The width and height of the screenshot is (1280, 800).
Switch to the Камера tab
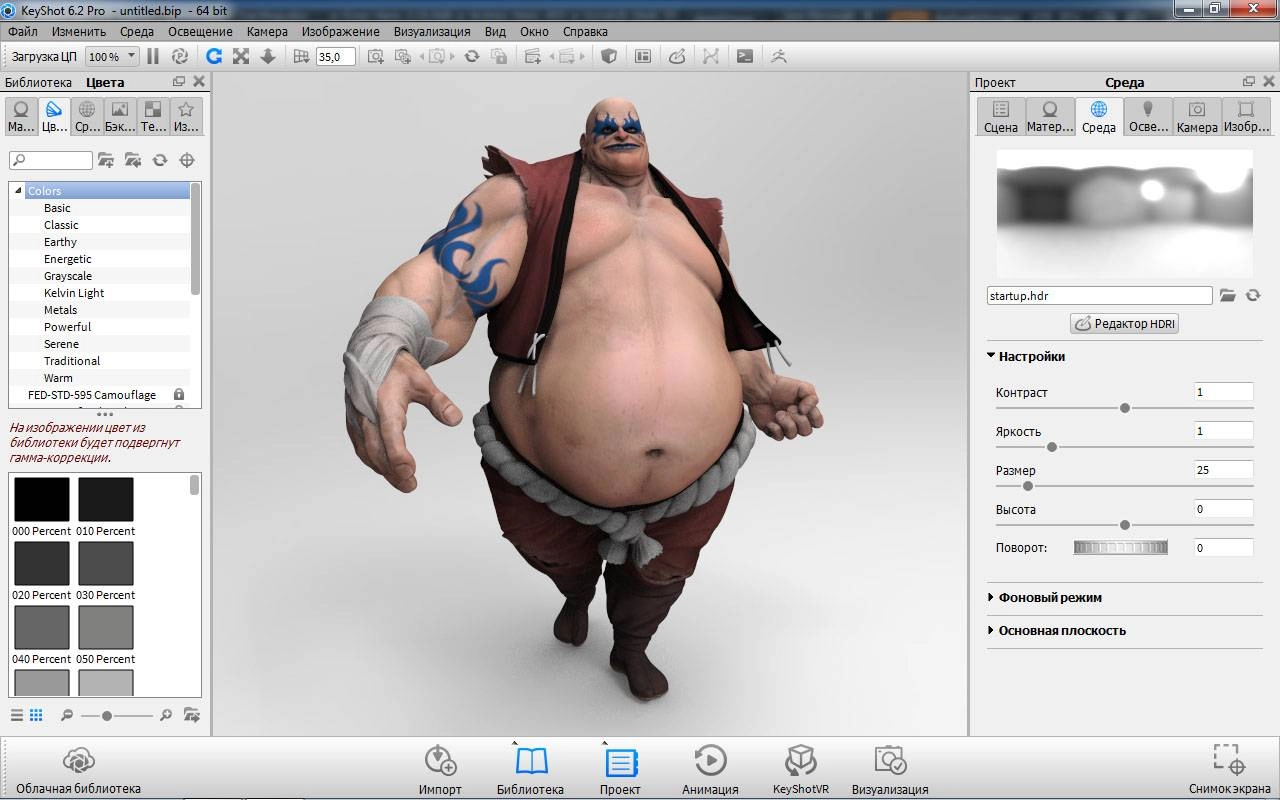tap(1197, 116)
